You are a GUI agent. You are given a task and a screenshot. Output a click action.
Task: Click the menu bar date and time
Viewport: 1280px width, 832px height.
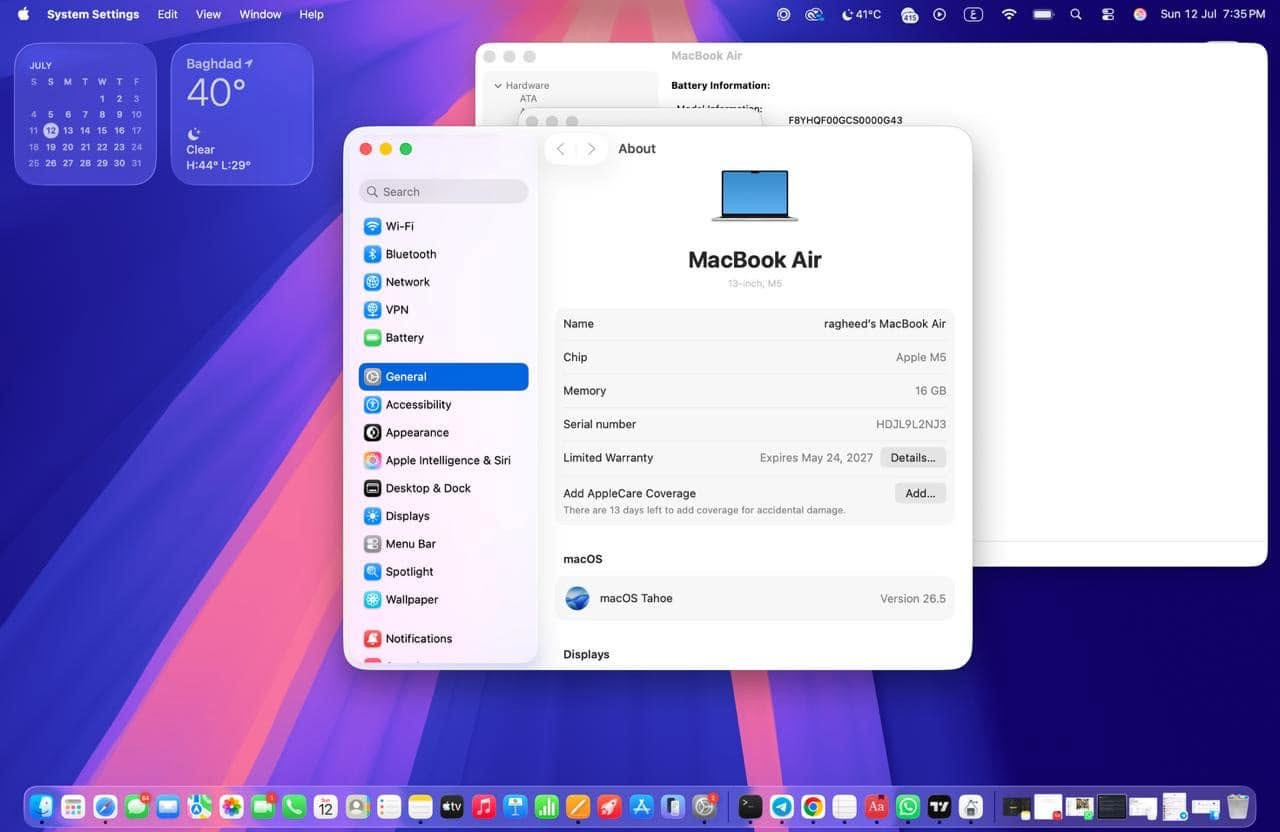[1213, 14]
